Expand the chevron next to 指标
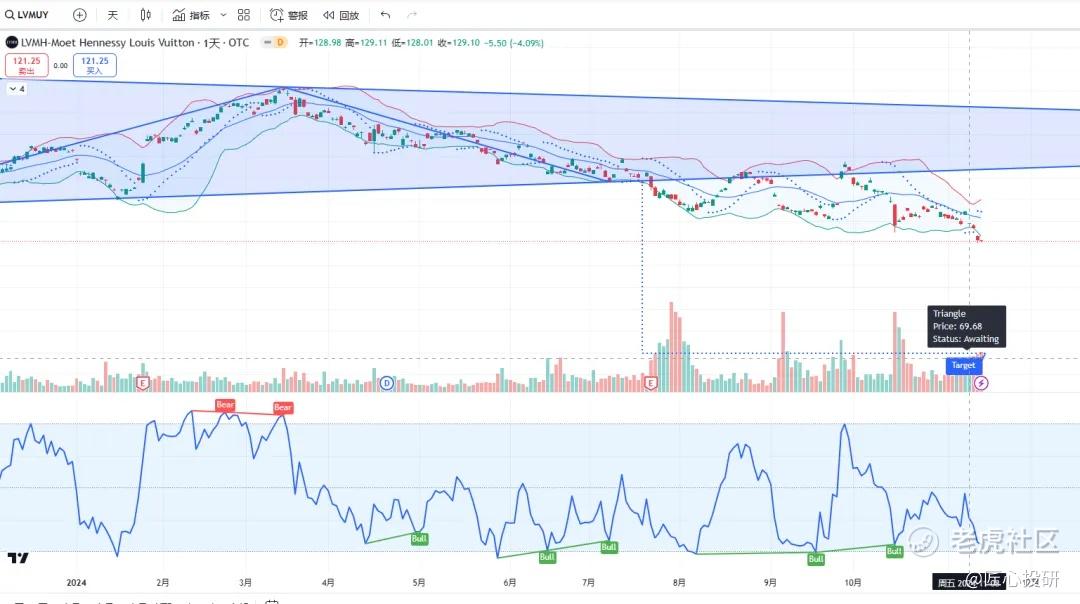 [223, 14]
